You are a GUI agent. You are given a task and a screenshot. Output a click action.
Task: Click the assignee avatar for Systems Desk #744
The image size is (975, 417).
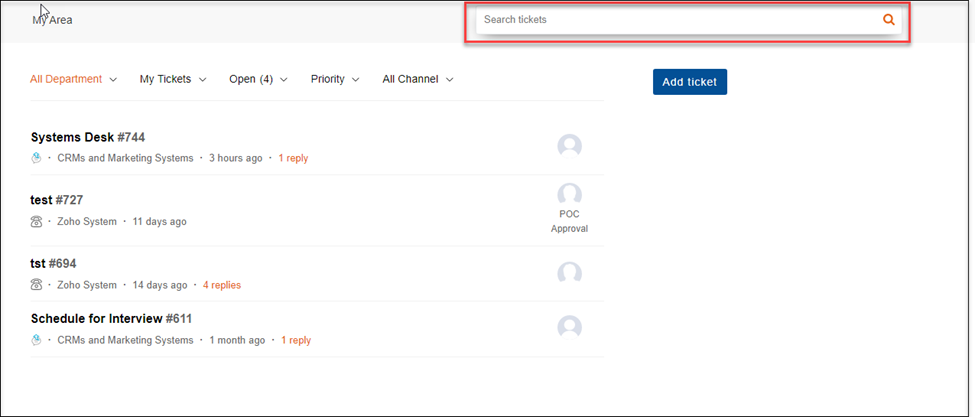pos(569,146)
